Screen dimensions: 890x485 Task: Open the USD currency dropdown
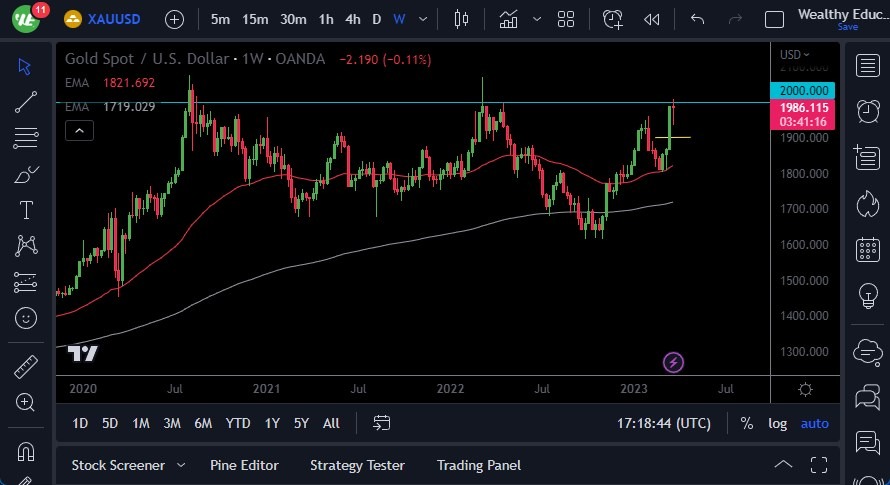coord(795,54)
